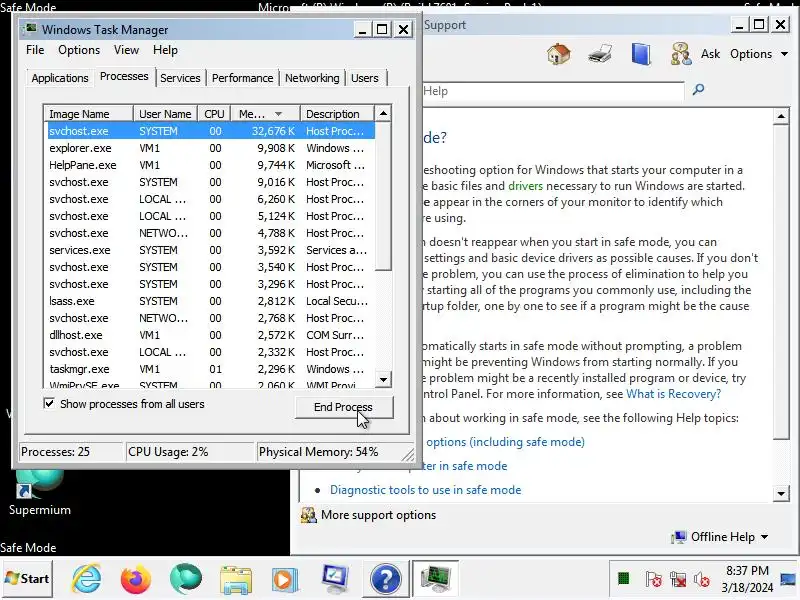Switch to Help and Support taskbar button
This screenshot has width=800, height=600.
[x=386, y=579]
